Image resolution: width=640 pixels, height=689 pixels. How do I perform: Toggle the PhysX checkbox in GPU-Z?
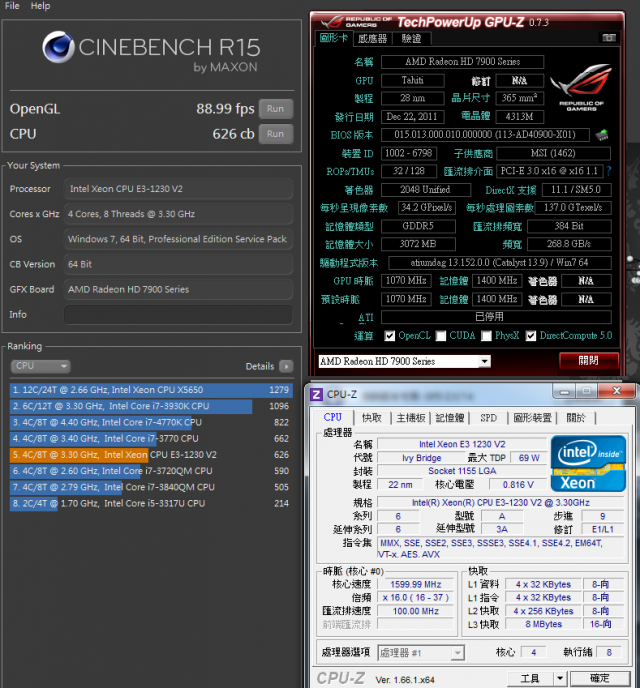[486, 336]
